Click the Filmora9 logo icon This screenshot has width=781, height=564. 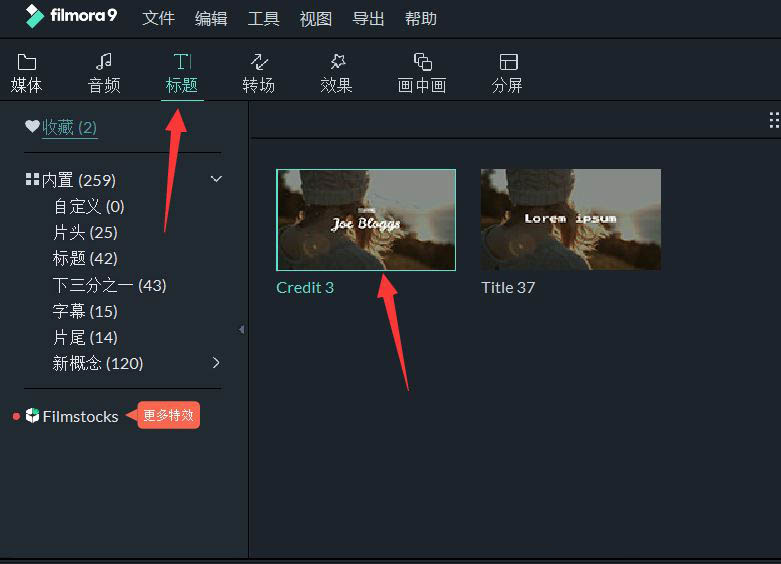[35, 16]
